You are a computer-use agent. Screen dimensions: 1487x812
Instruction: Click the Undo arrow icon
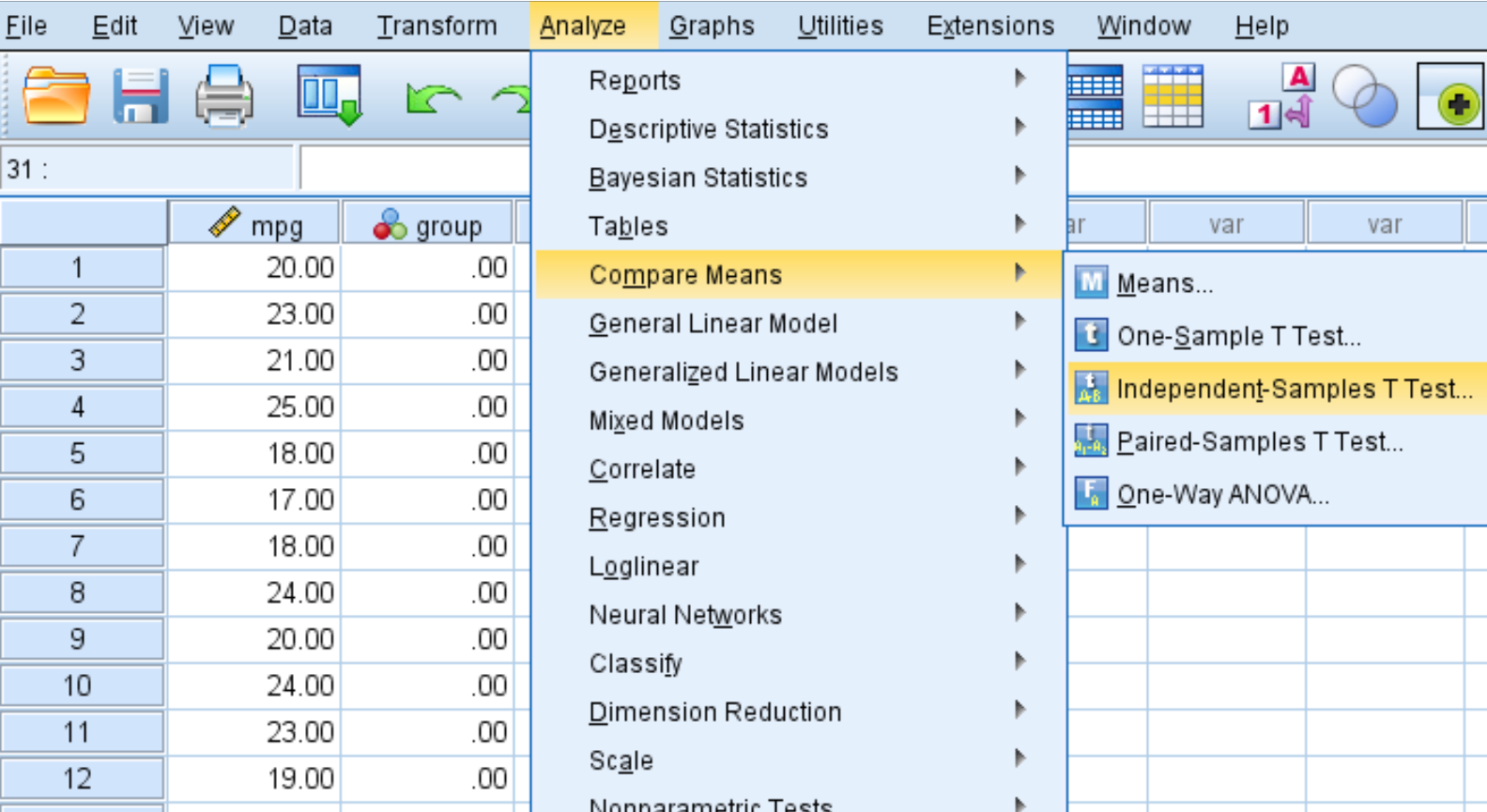pyautogui.click(x=433, y=99)
